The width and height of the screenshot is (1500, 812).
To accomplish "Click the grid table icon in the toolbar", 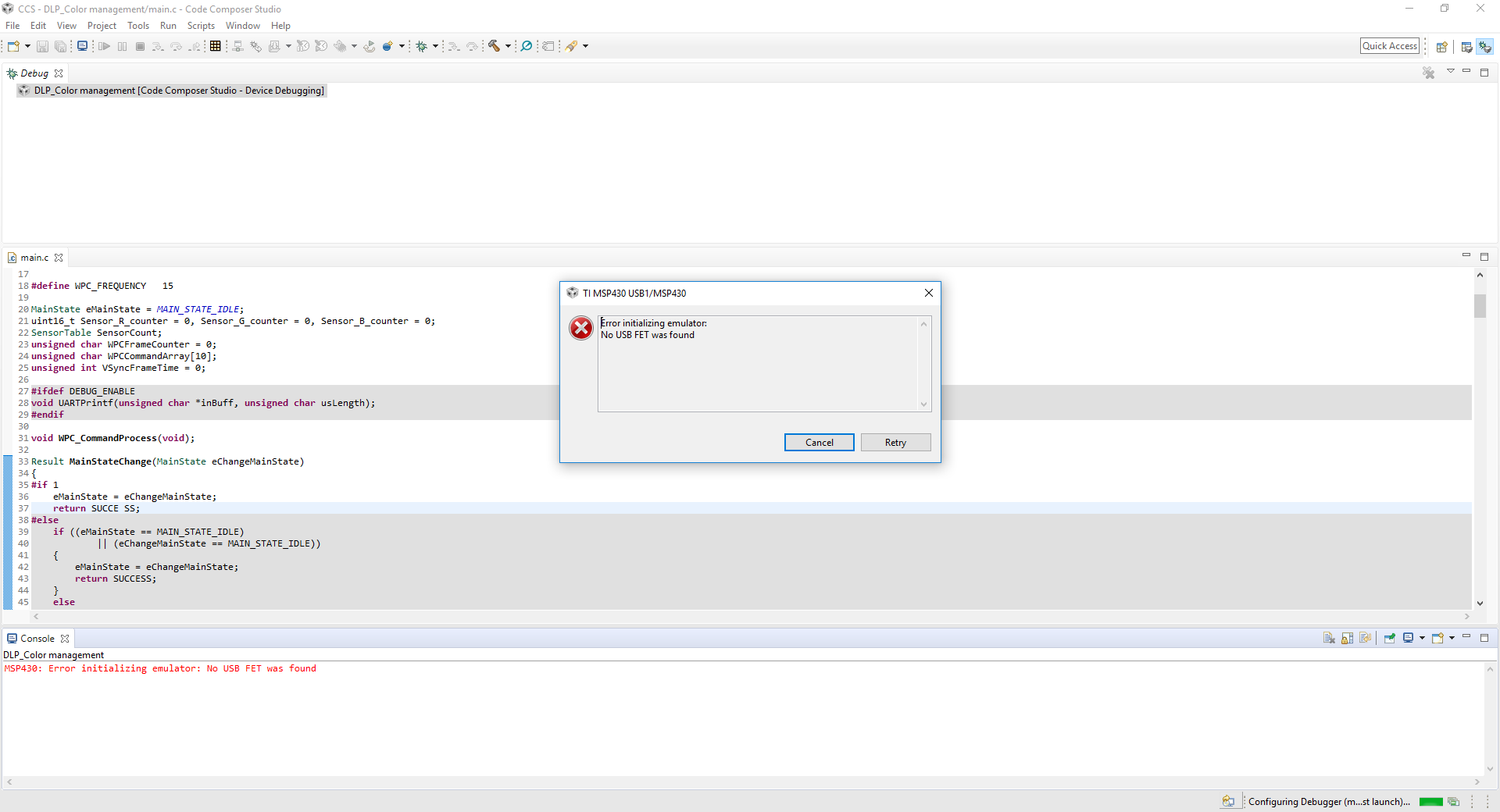I will [216, 46].
